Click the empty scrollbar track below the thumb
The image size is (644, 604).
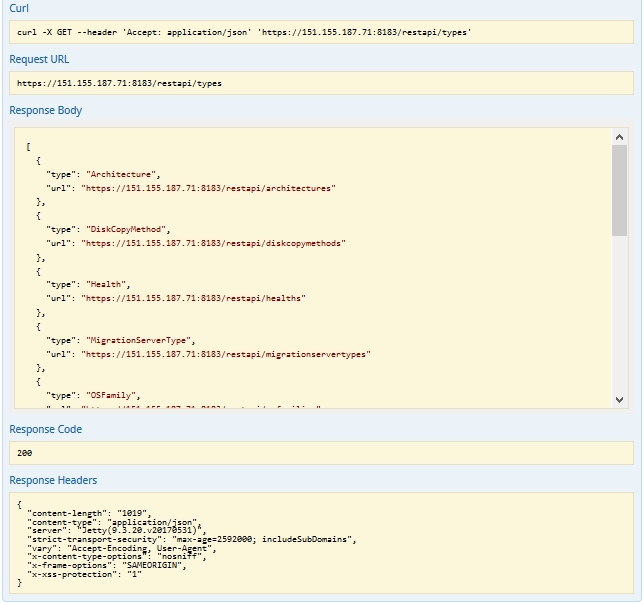click(619, 315)
